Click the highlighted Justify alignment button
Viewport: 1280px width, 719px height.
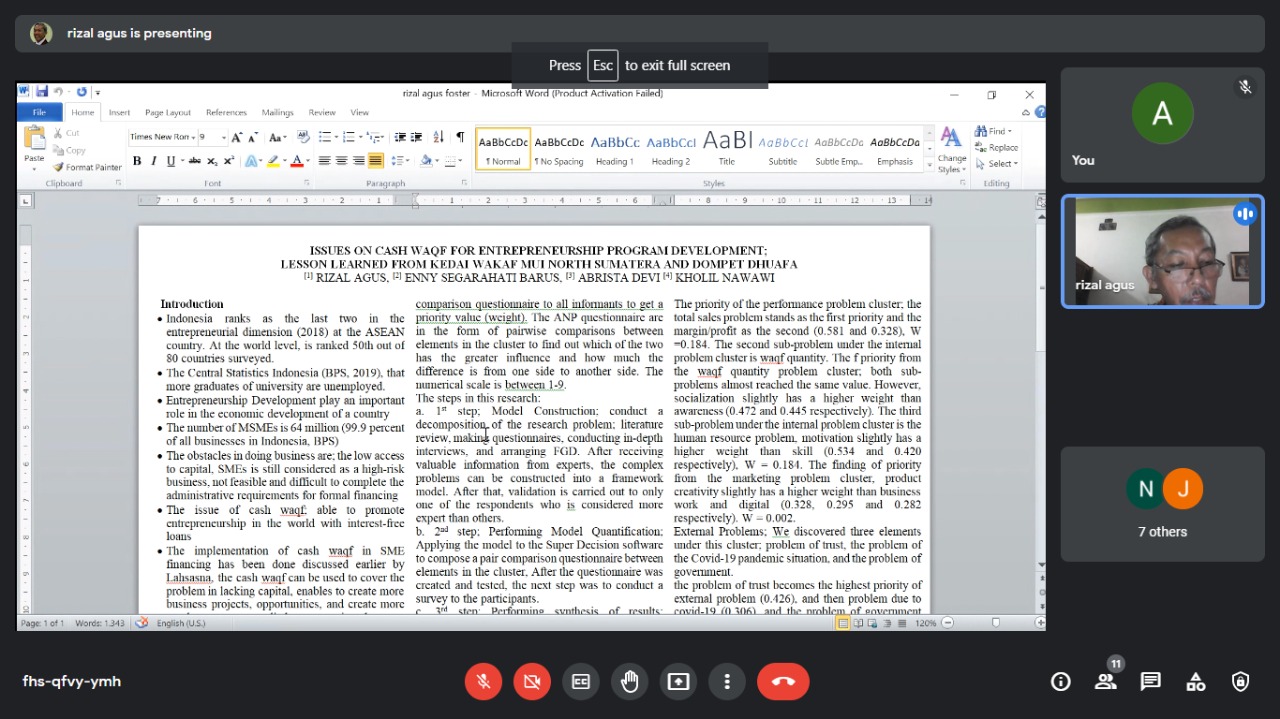click(375, 161)
